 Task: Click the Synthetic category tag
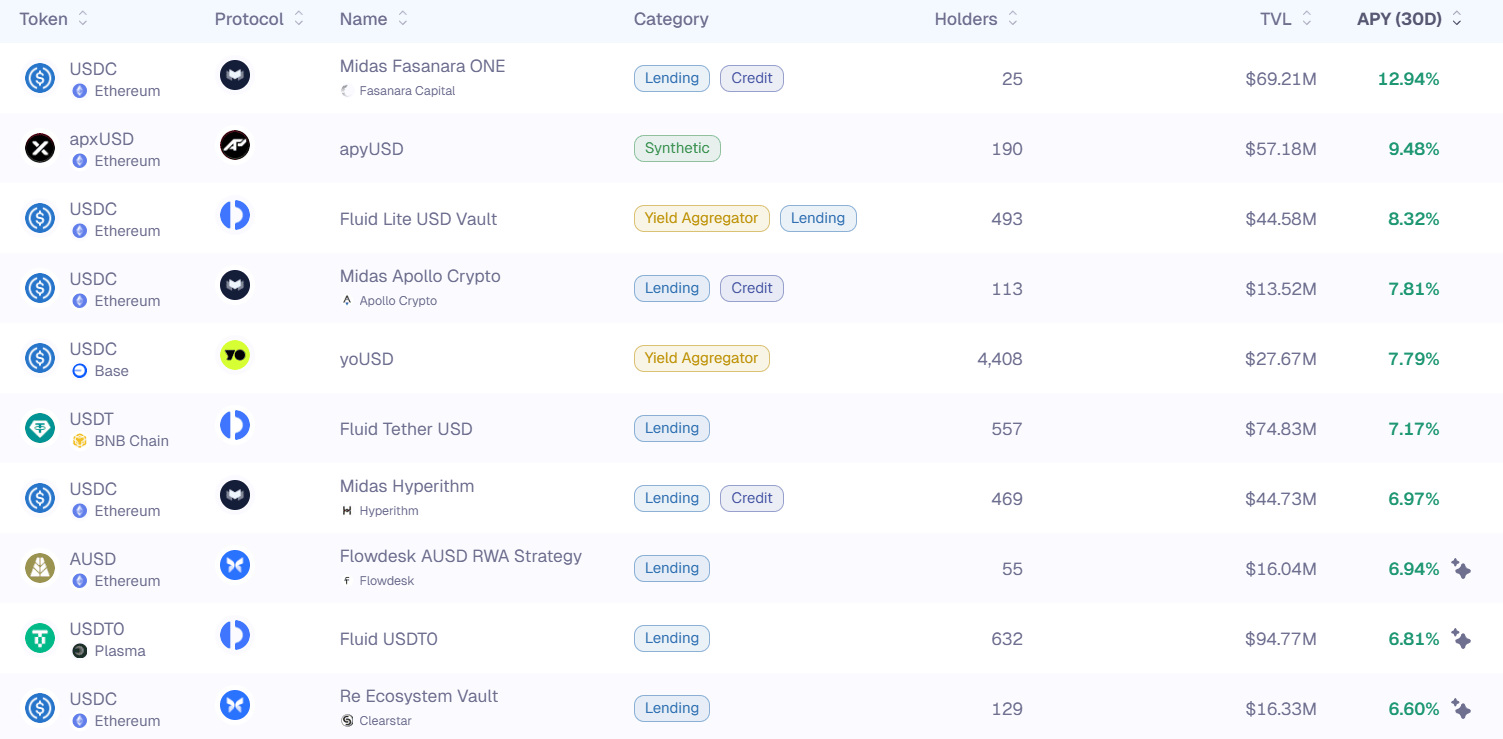pyautogui.click(x=677, y=149)
